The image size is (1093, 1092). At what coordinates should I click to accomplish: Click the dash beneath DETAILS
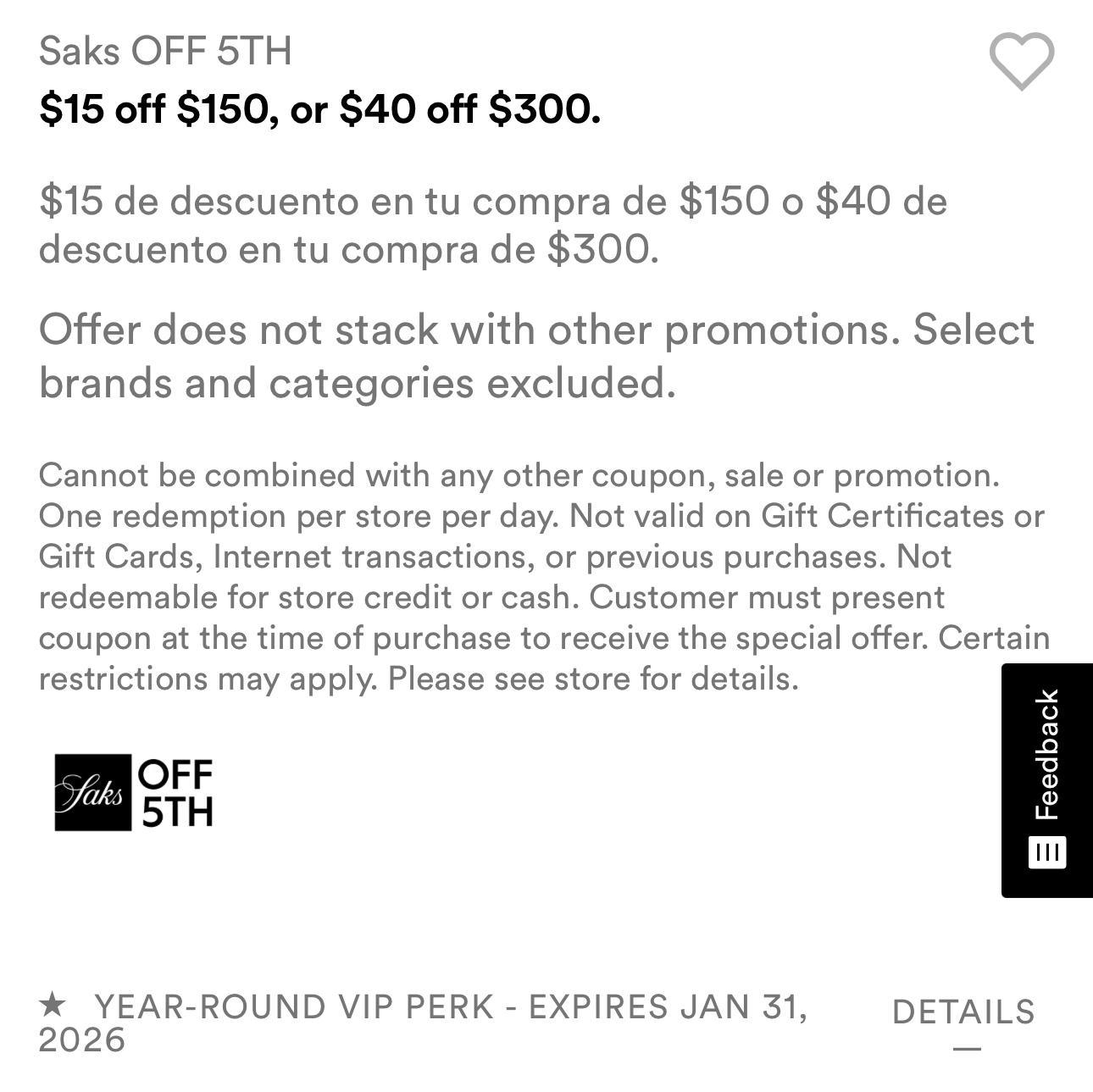pyautogui.click(x=967, y=1049)
